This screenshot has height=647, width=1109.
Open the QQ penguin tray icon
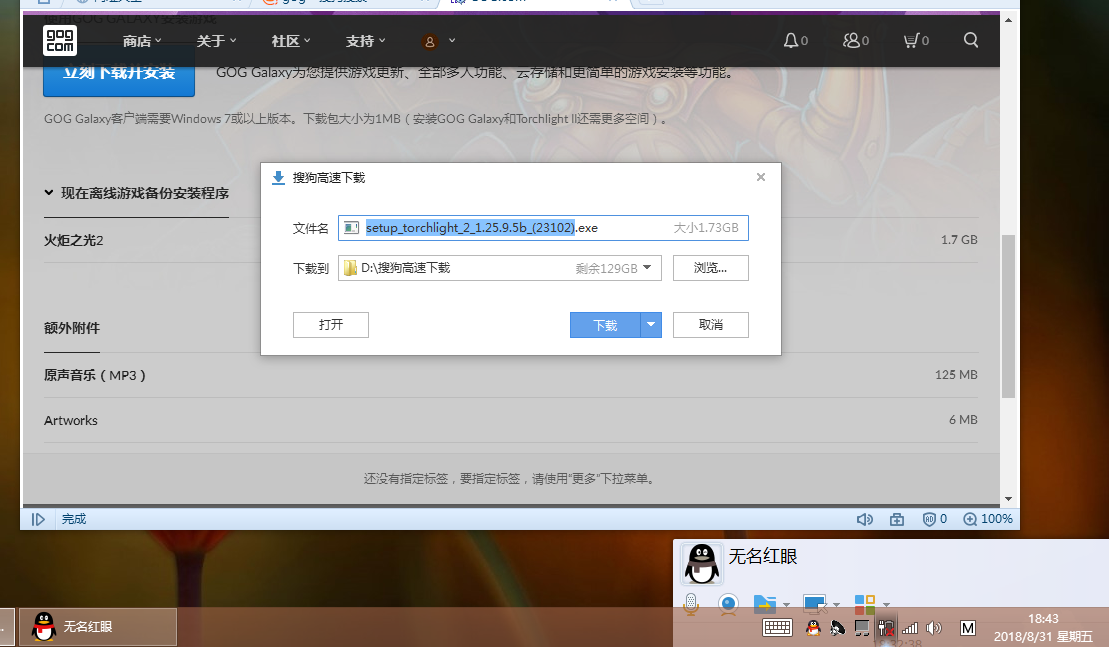click(x=813, y=627)
